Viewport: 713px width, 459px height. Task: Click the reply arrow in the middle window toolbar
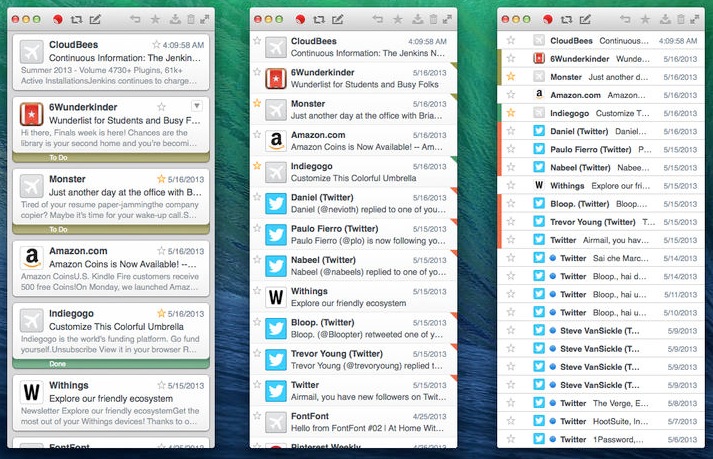pyautogui.click(x=377, y=19)
